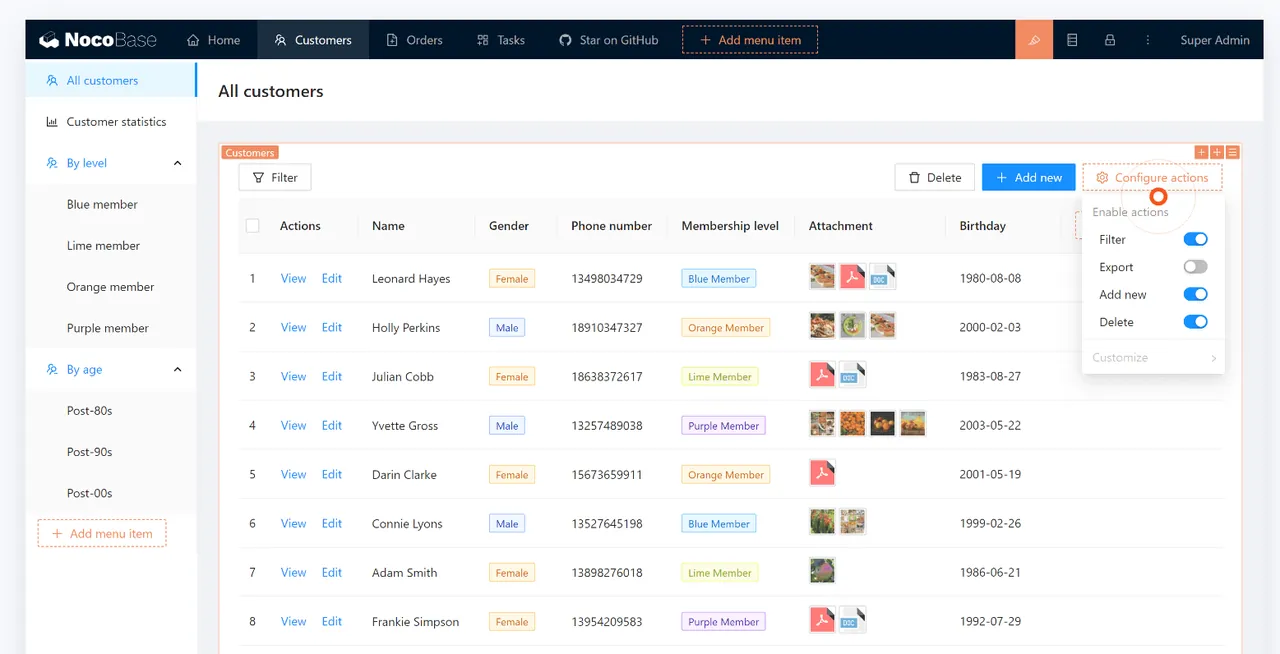Click View for Leonard Hayes
This screenshot has width=1280, height=654.
tap(293, 278)
